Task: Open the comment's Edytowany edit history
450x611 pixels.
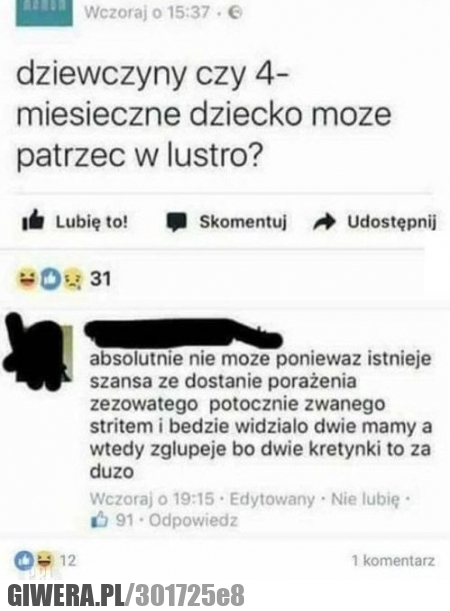Action: 272,499
